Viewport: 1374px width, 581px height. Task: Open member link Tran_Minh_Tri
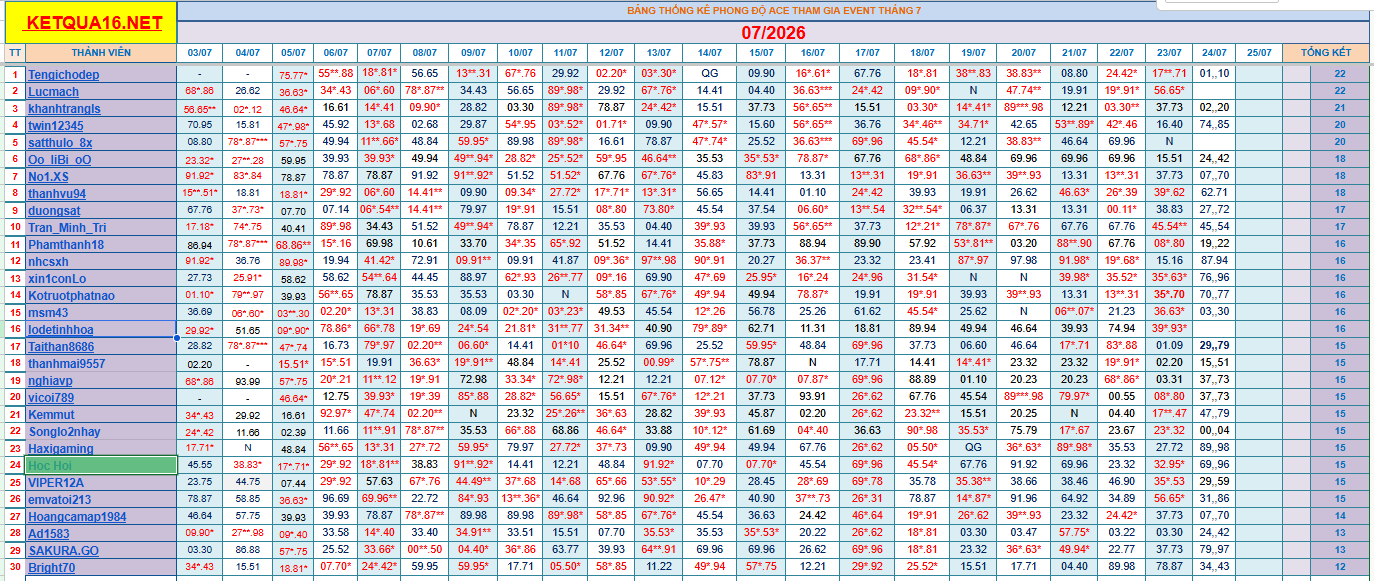[x=67, y=227]
